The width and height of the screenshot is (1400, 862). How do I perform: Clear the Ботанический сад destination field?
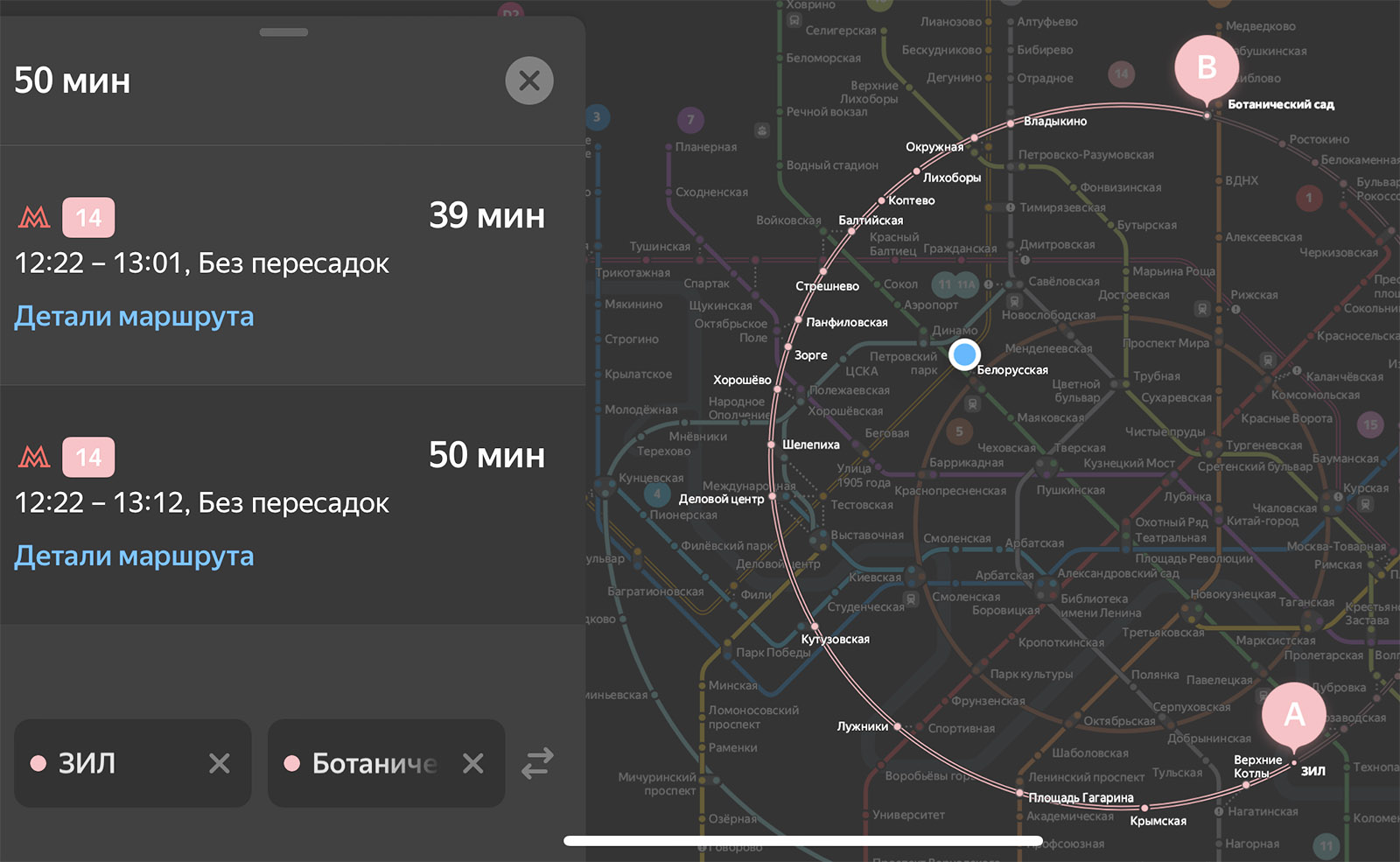point(473,763)
